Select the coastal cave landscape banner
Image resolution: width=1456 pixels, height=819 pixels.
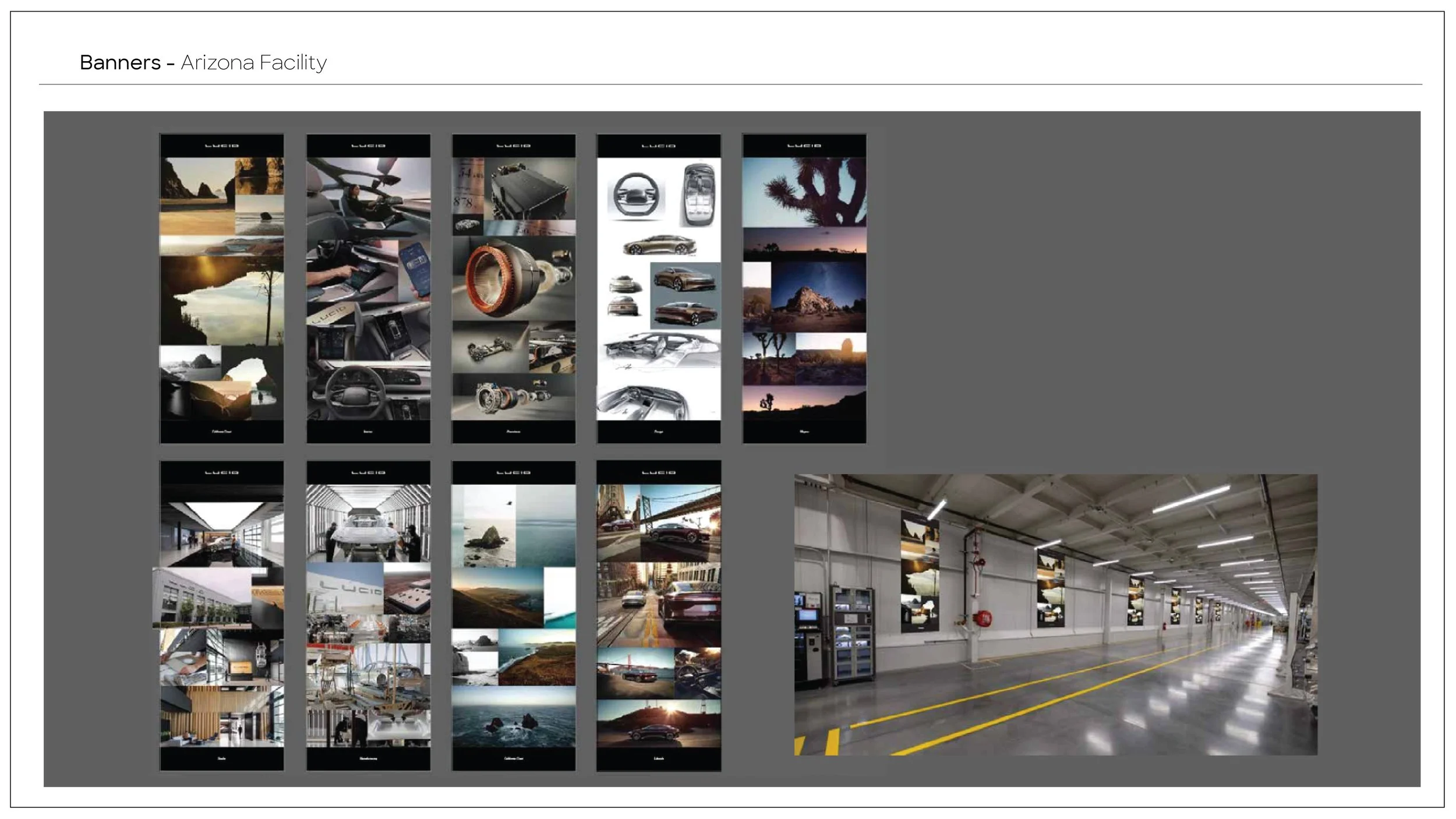pyautogui.click(x=222, y=289)
